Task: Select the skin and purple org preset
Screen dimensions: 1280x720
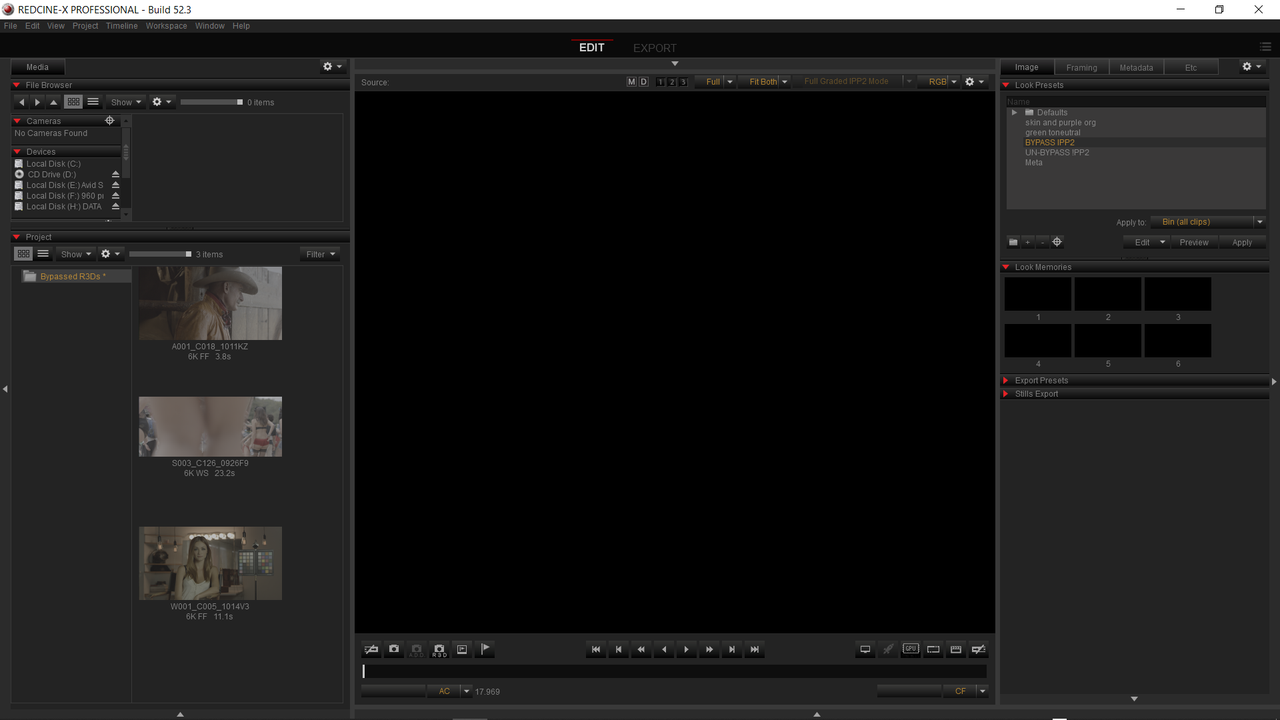Action: (x=1060, y=123)
